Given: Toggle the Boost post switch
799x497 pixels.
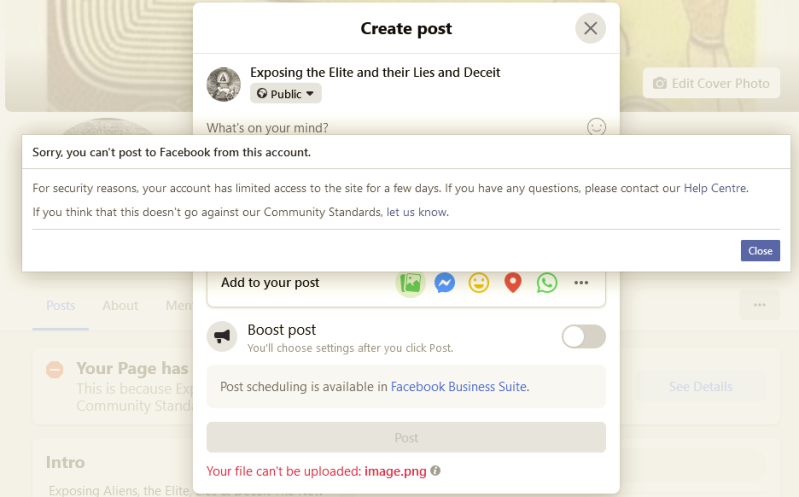Looking at the screenshot, I should pos(583,337).
